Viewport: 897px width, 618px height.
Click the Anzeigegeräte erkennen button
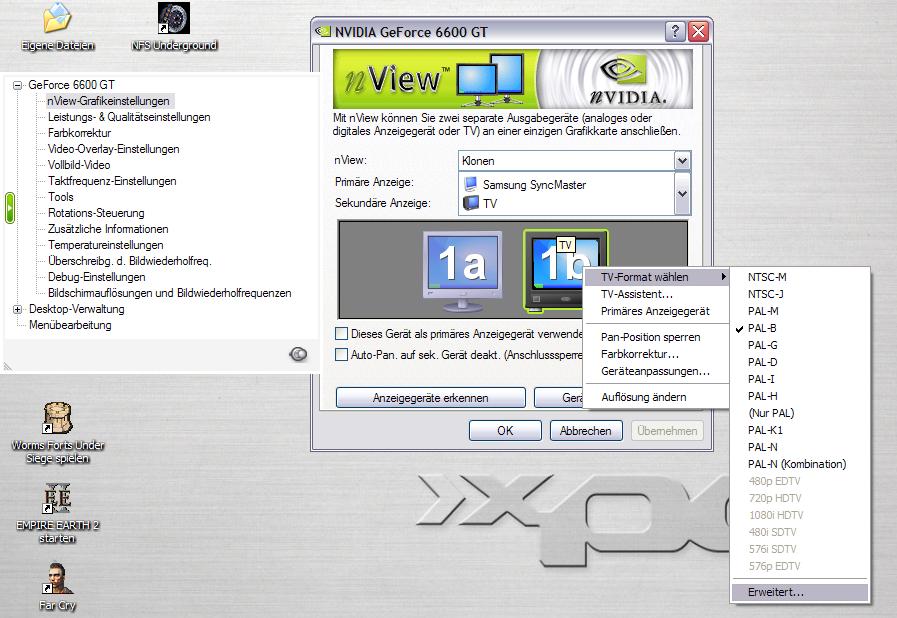(x=430, y=398)
